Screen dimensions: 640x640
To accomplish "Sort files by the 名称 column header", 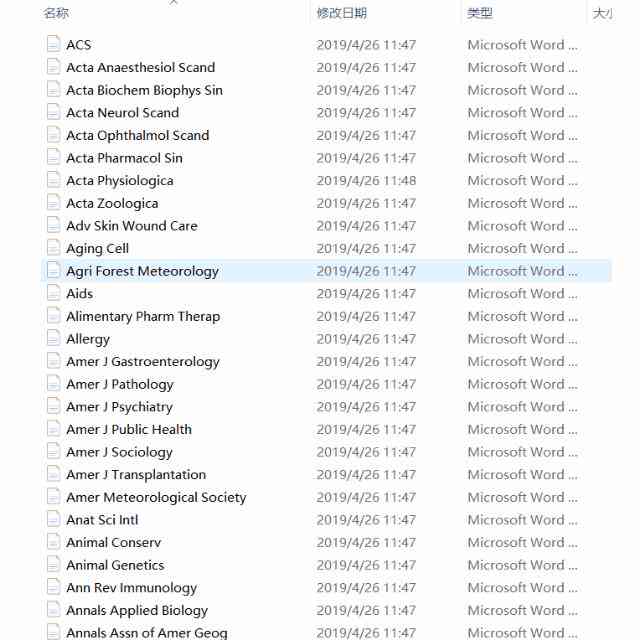I will coord(56,13).
